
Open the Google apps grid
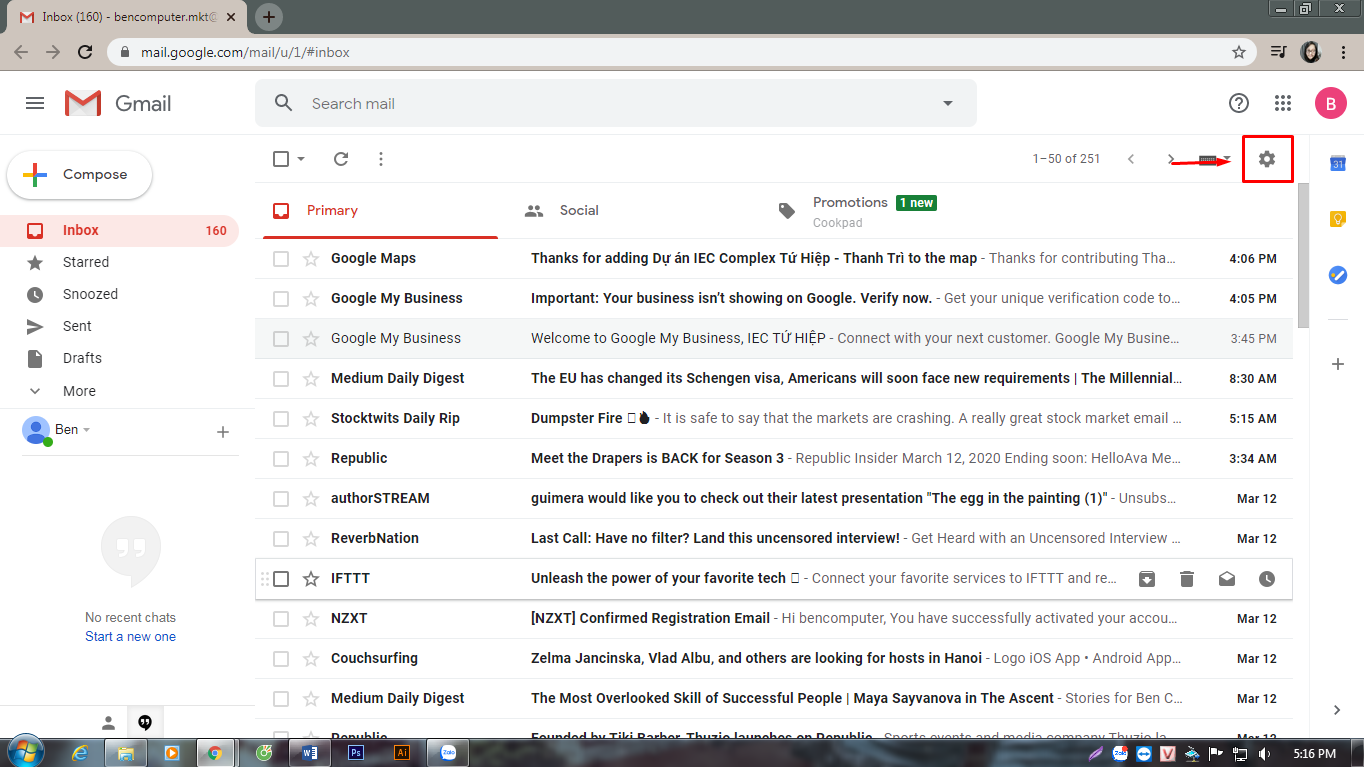click(1283, 103)
